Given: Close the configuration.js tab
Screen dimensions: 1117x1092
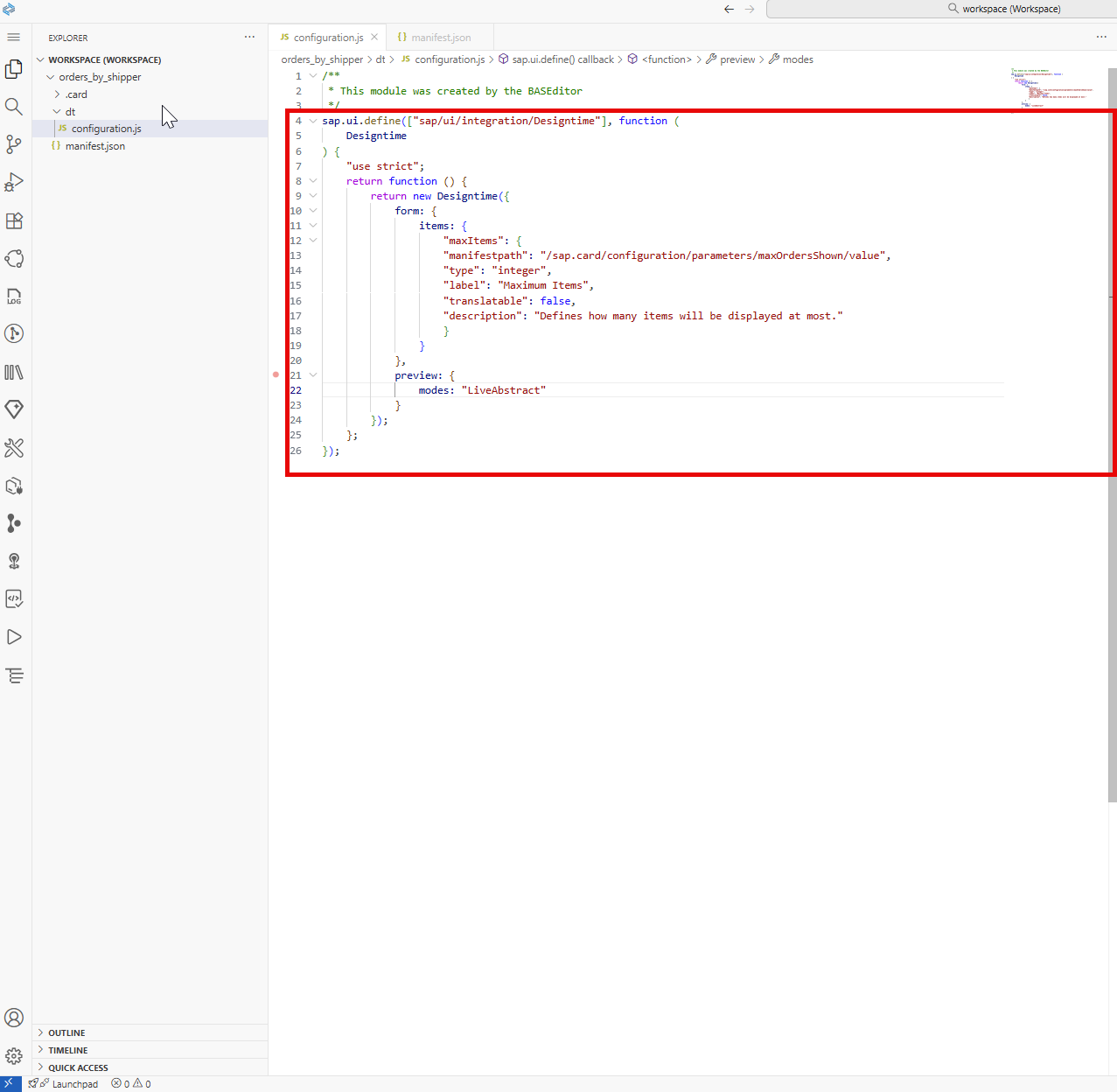Looking at the screenshot, I should (x=374, y=38).
